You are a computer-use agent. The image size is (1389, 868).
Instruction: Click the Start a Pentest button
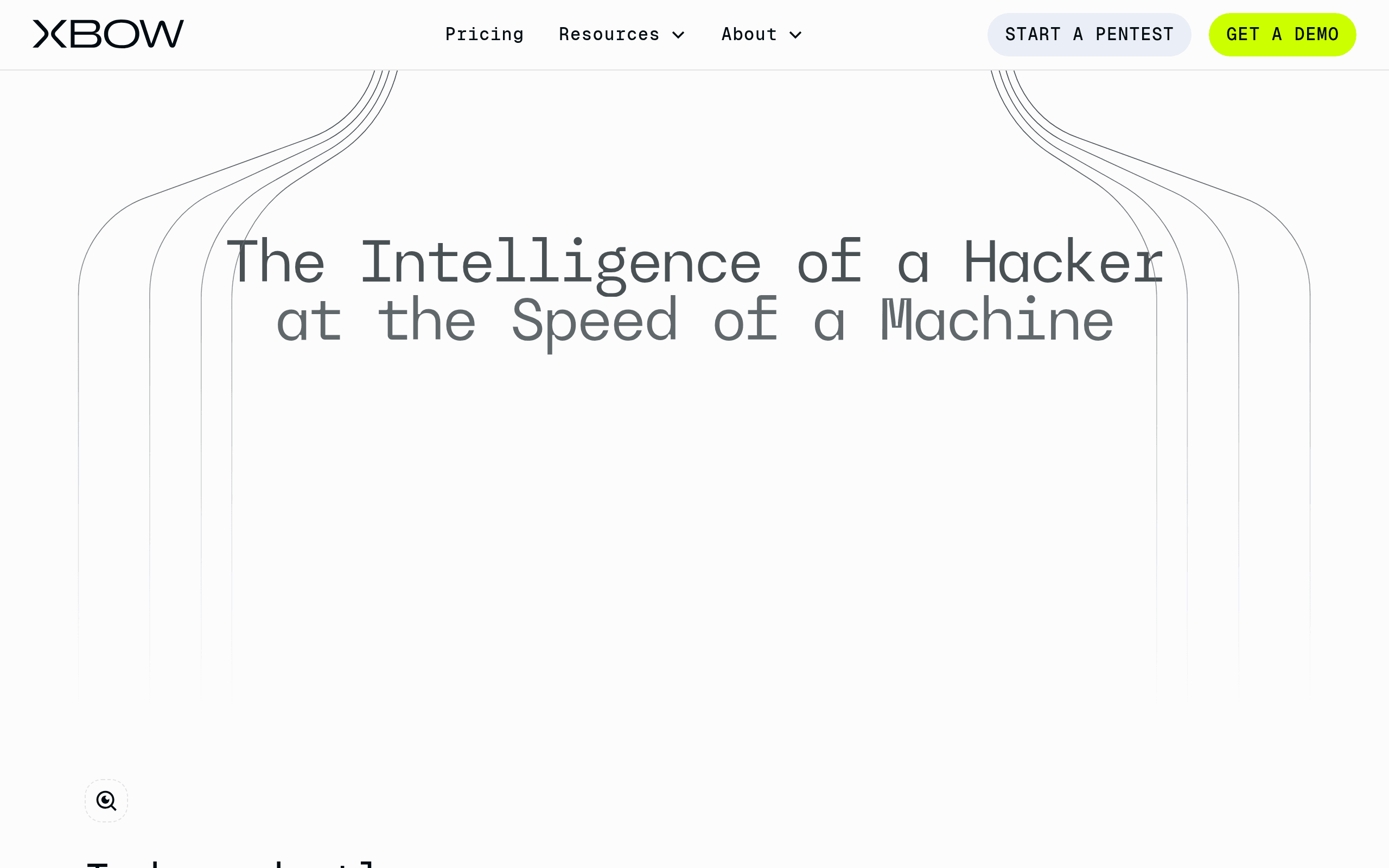click(x=1089, y=34)
